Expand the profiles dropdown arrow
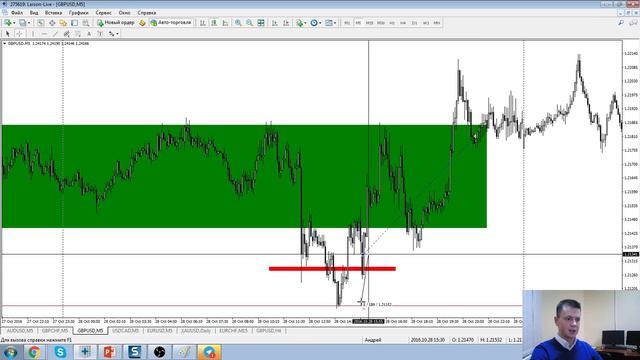 [29, 23]
